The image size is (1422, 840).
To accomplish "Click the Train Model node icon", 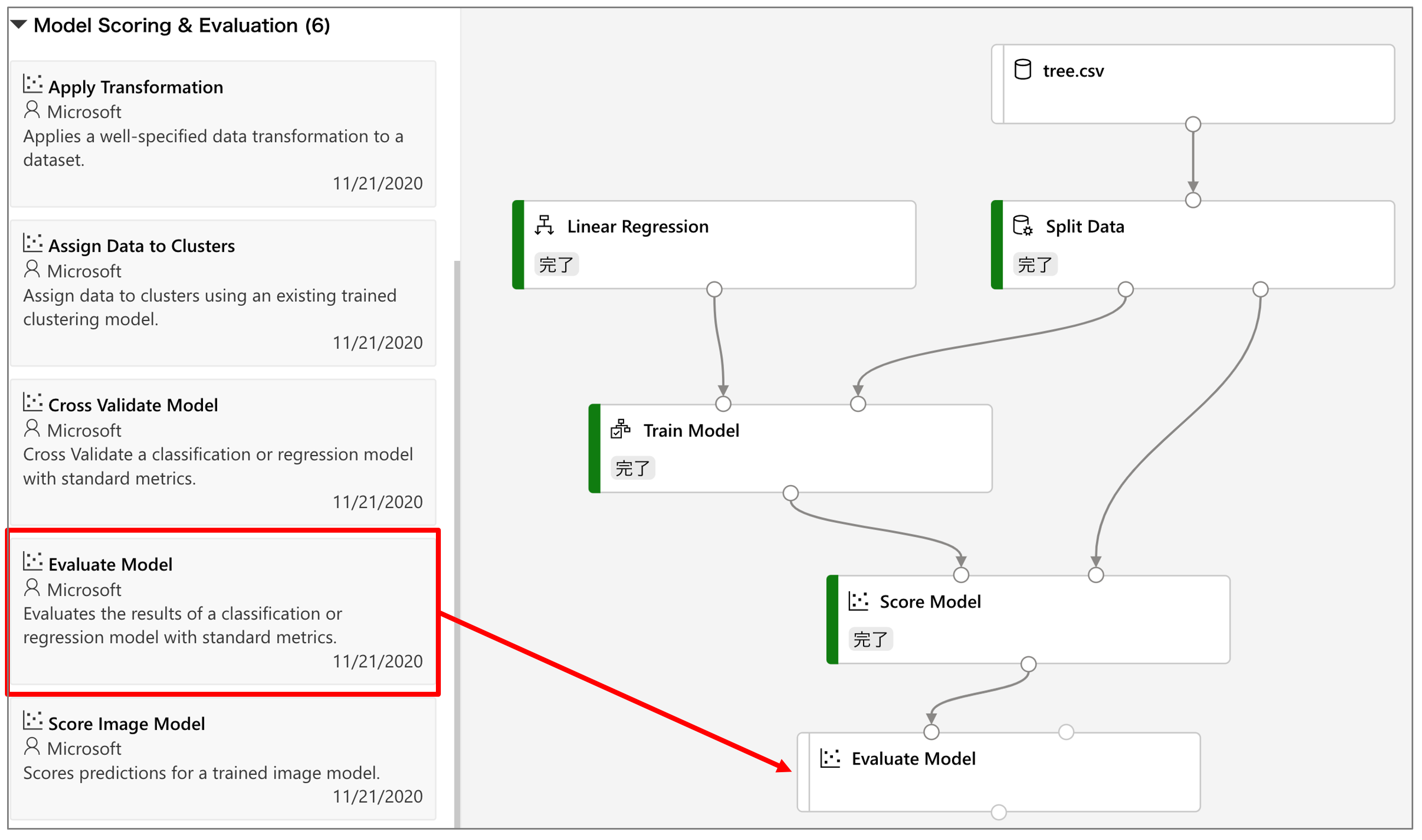I will [620, 429].
